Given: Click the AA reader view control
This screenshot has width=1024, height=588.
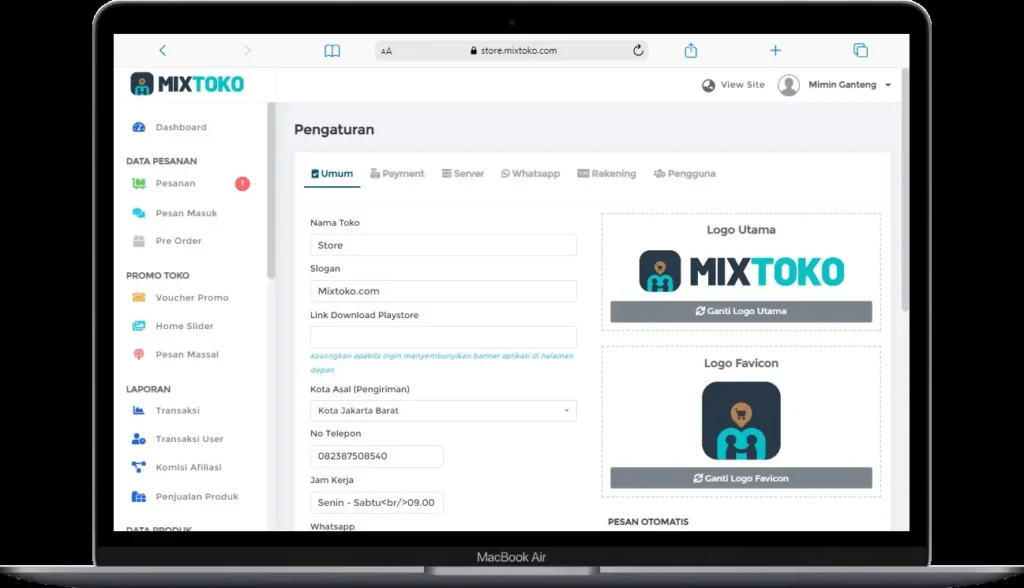Looking at the screenshot, I should [387, 51].
